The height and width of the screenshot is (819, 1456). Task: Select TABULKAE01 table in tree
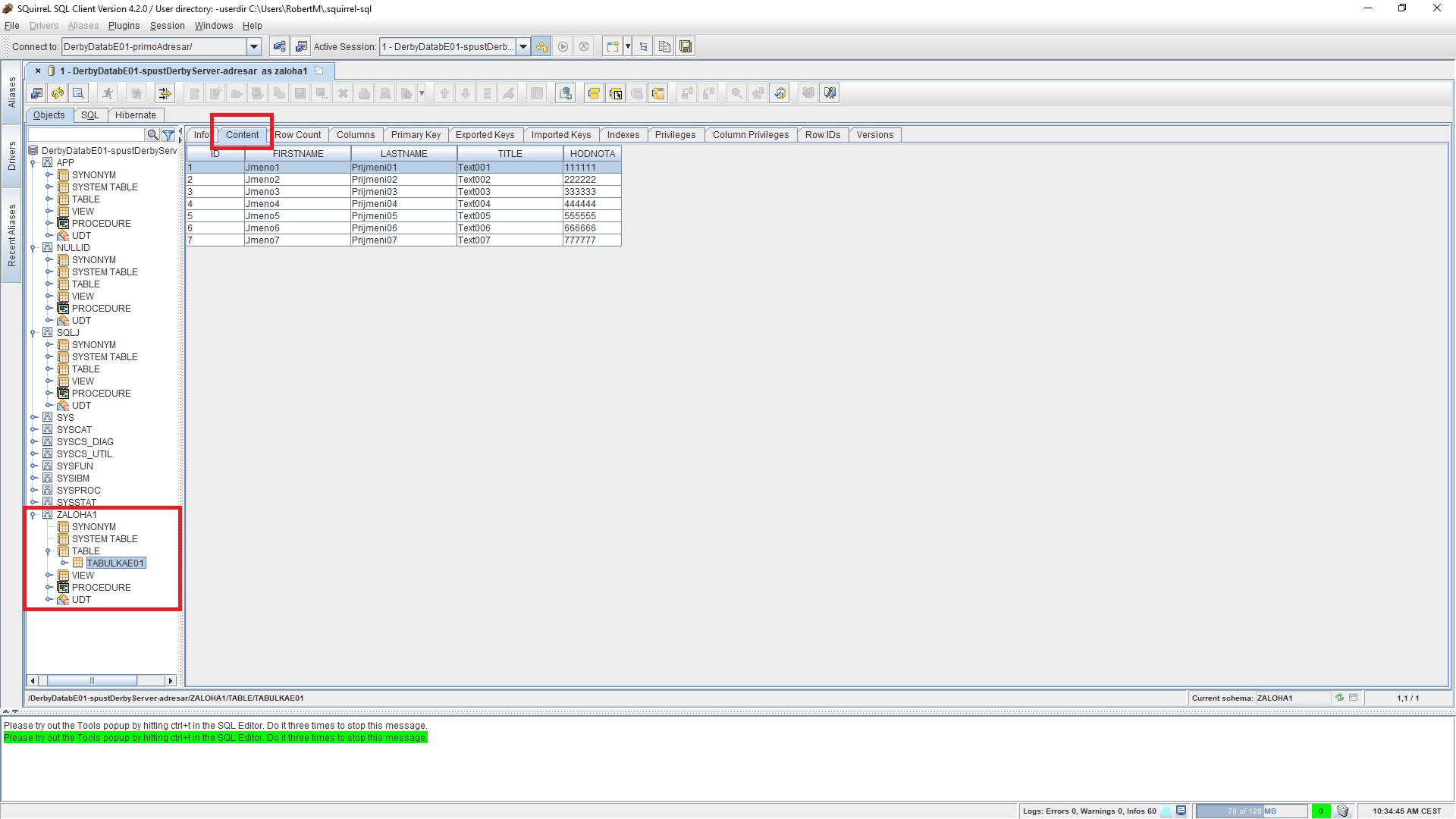(x=115, y=562)
